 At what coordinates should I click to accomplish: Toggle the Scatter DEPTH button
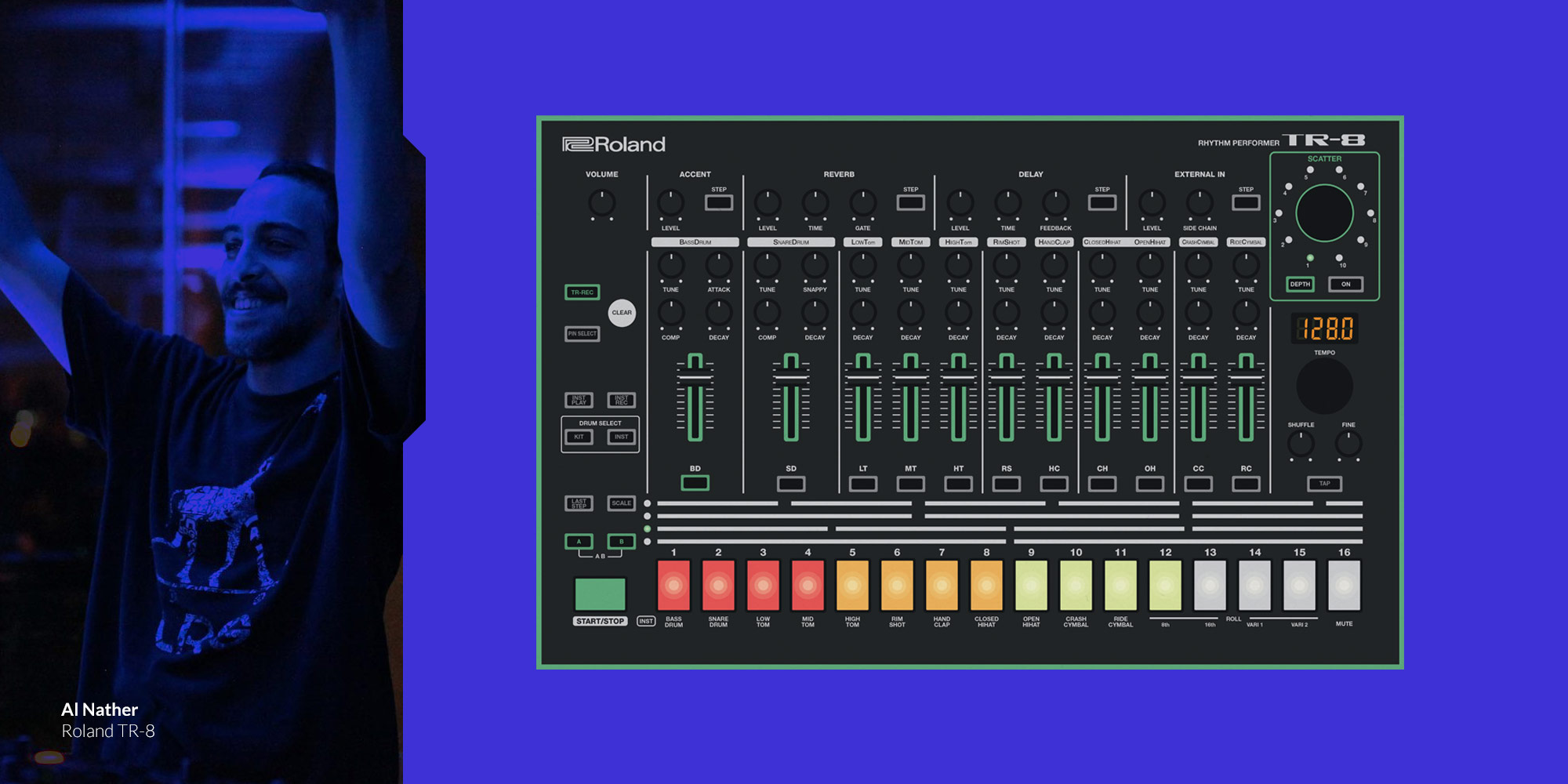1301,285
